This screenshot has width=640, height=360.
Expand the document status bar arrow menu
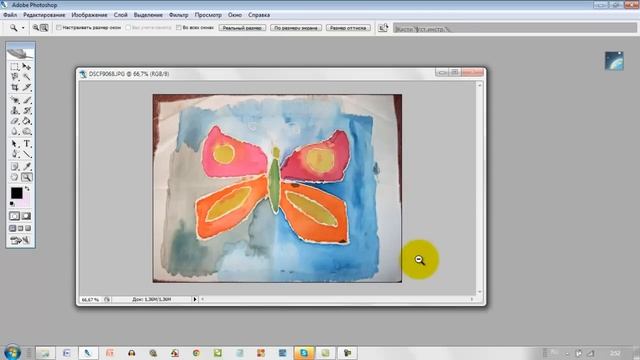point(195,299)
